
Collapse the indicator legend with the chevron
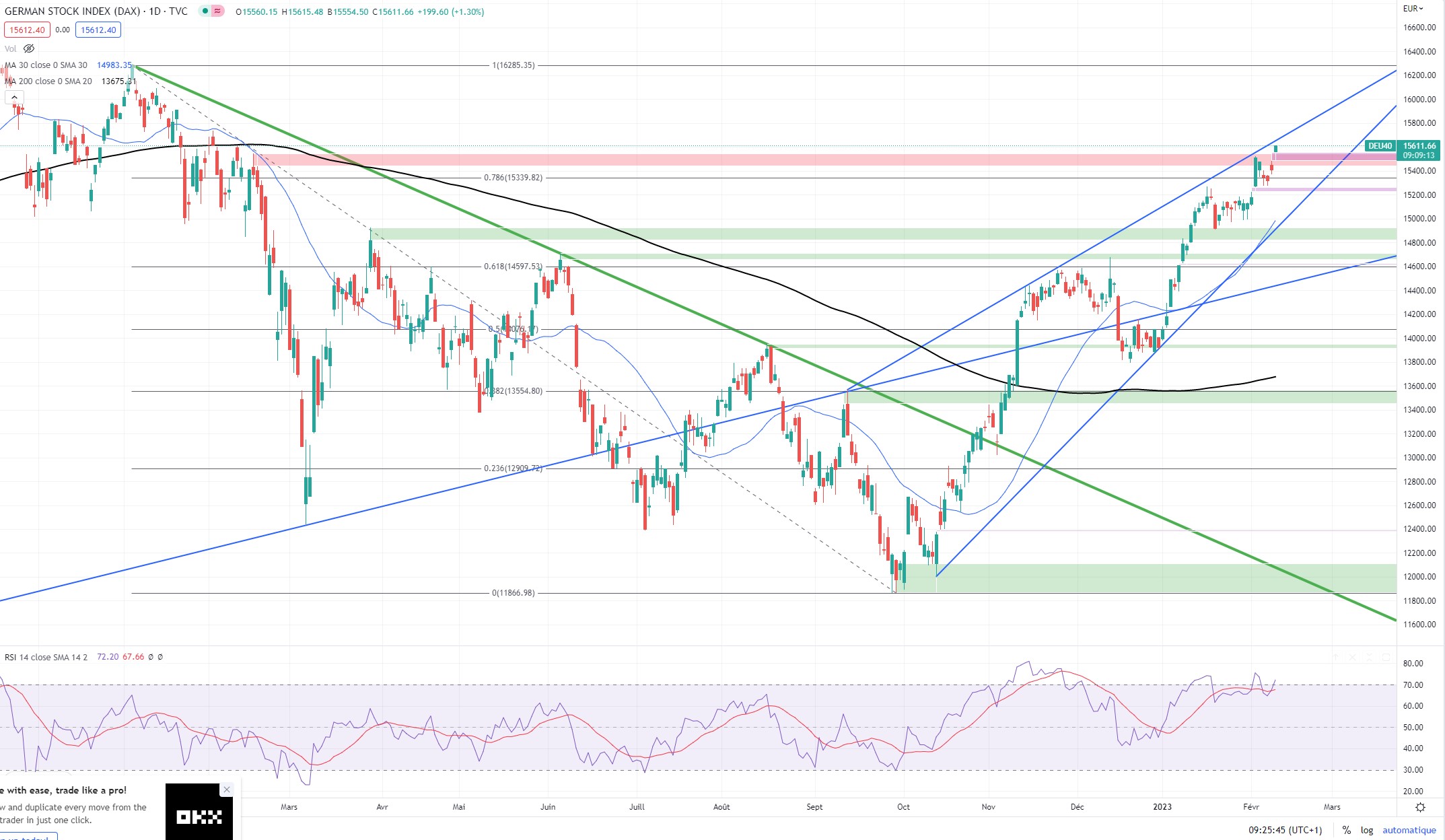click(14, 98)
